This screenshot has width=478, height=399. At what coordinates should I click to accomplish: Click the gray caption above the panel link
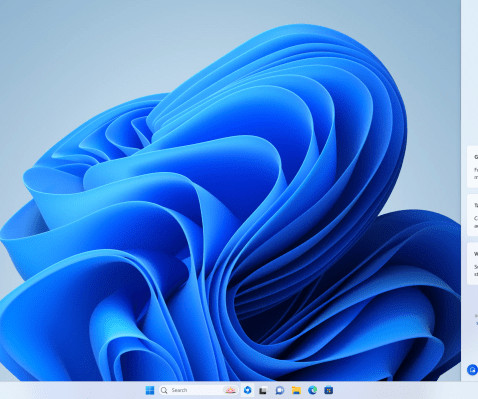tap(476, 315)
